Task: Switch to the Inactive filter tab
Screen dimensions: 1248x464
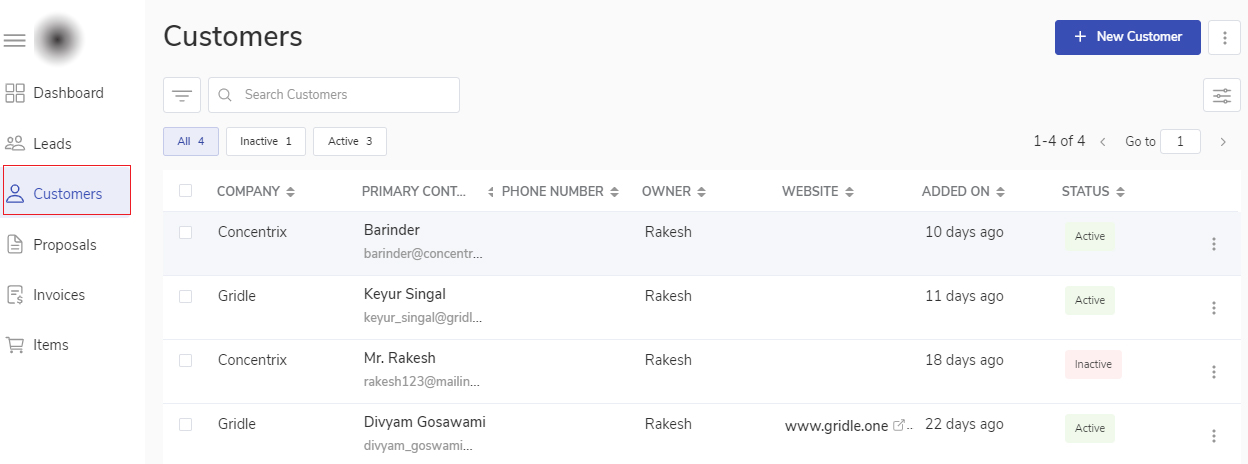Action: pos(266,142)
